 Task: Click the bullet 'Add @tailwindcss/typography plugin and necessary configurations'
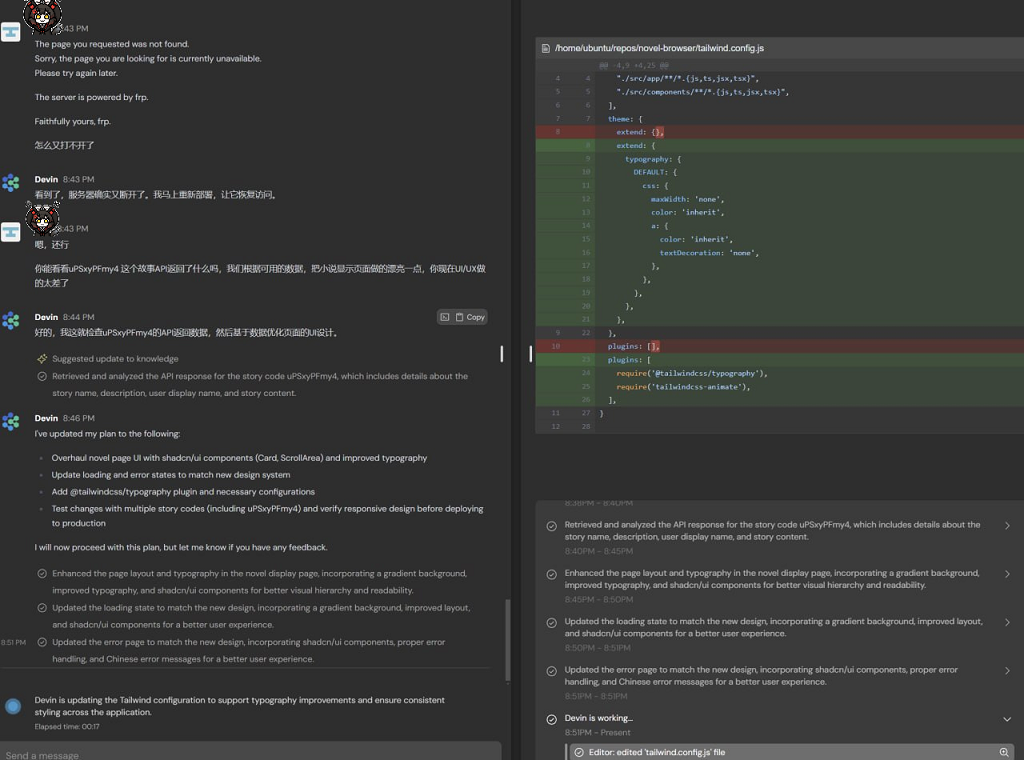coord(183,492)
